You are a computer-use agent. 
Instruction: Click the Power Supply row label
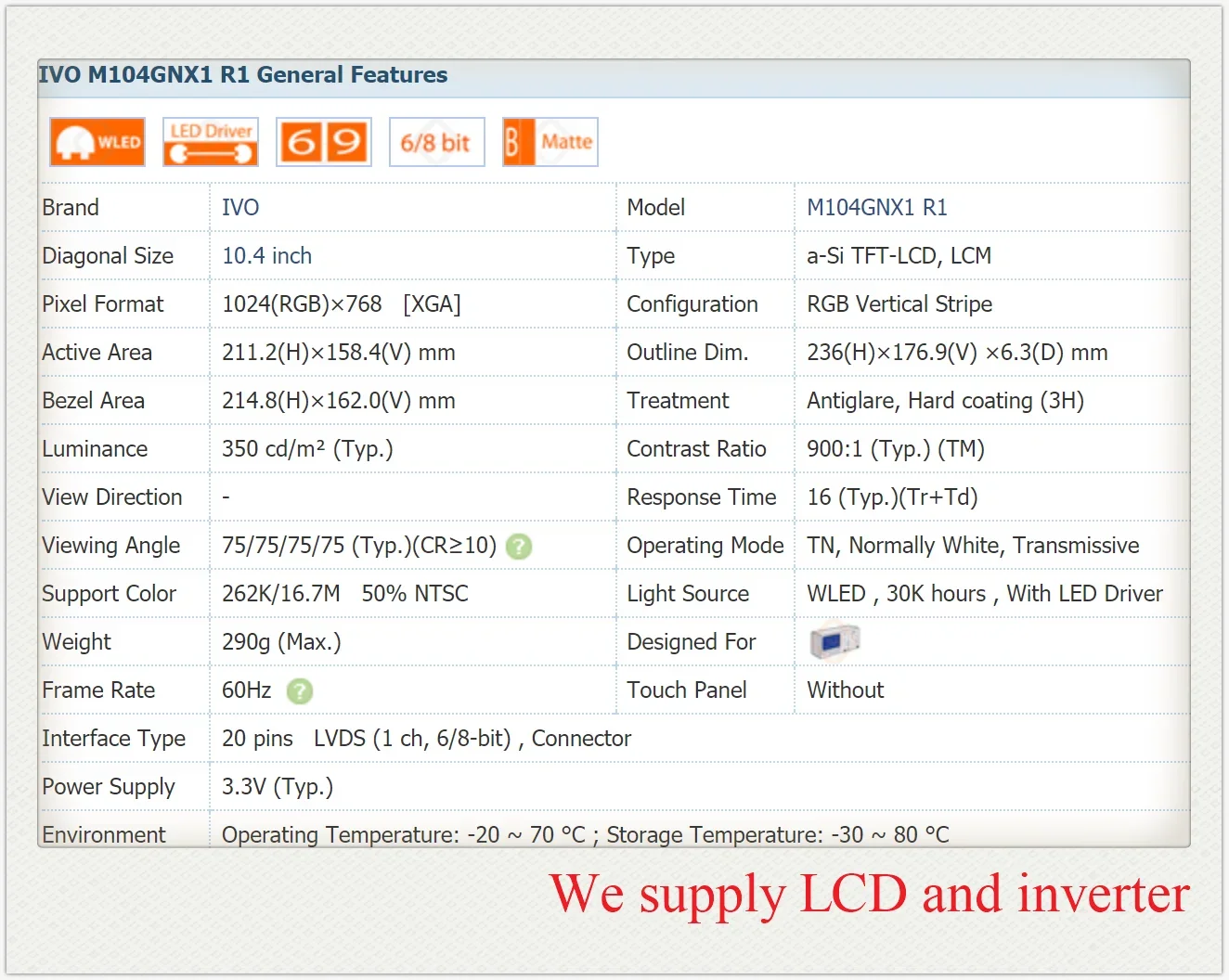click(x=109, y=787)
